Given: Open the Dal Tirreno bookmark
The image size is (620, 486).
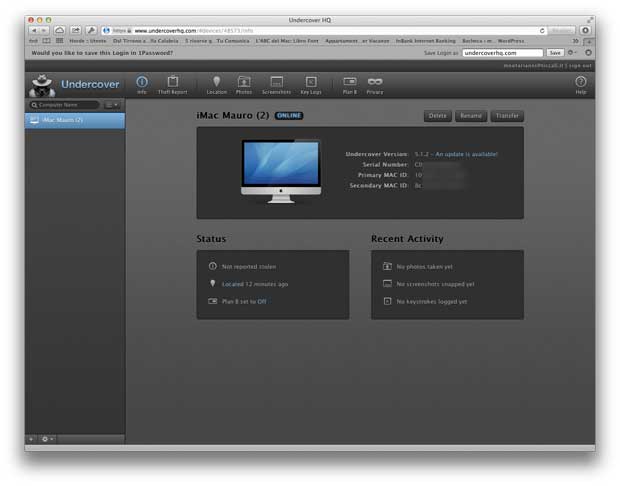Looking at the screenshot, I should pyautogui.click(x=145, y=41).
